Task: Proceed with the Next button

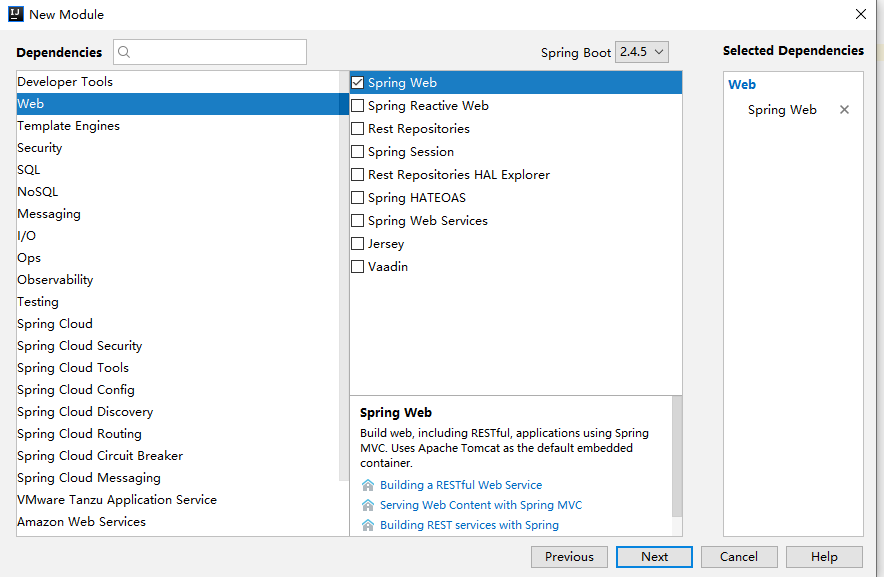Action: pyautogui.click(x=654, y=557)
